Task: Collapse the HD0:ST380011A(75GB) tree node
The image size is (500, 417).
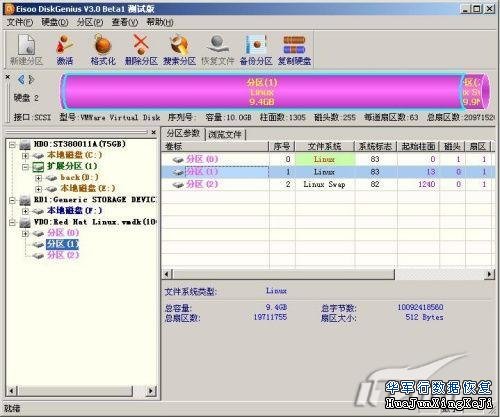Action: (x=12, y=145)
